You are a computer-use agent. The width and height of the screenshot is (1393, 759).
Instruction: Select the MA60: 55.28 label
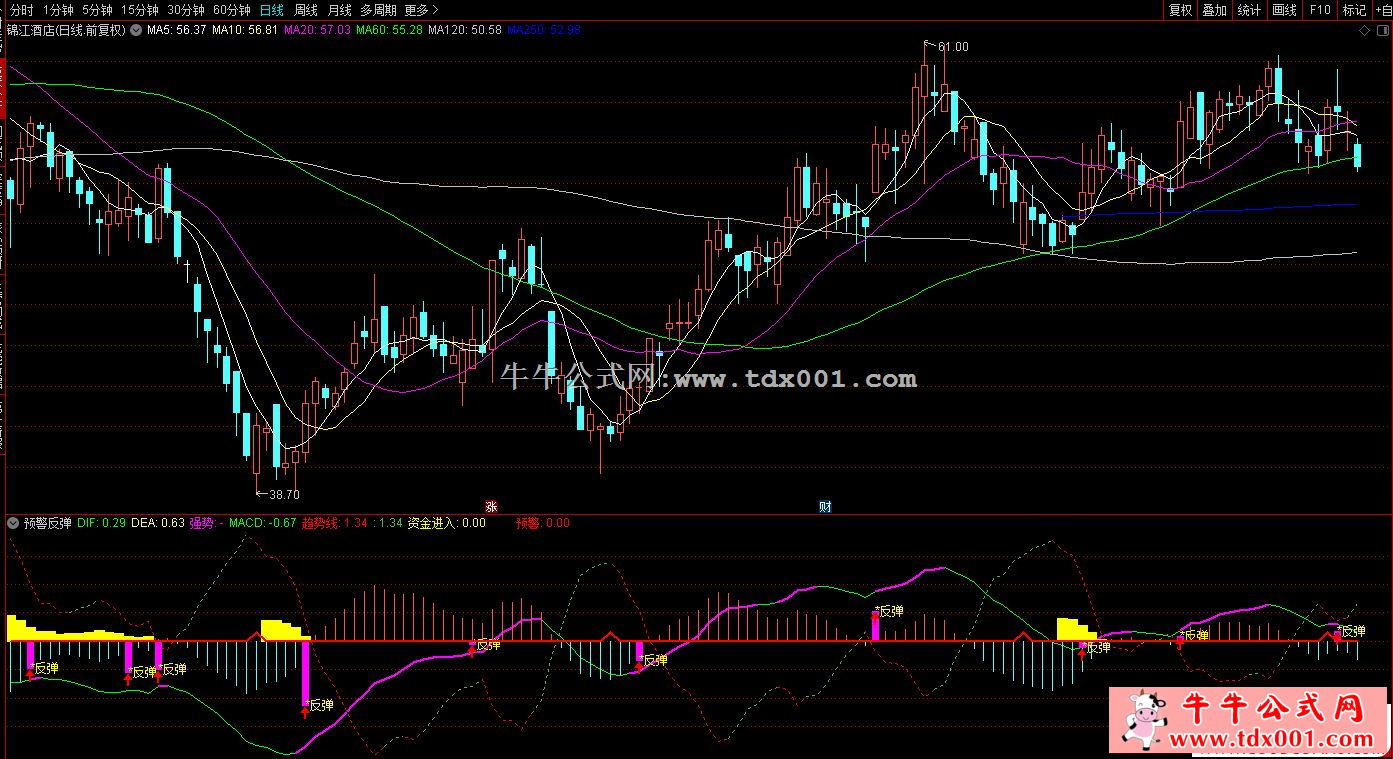point(389,30)
